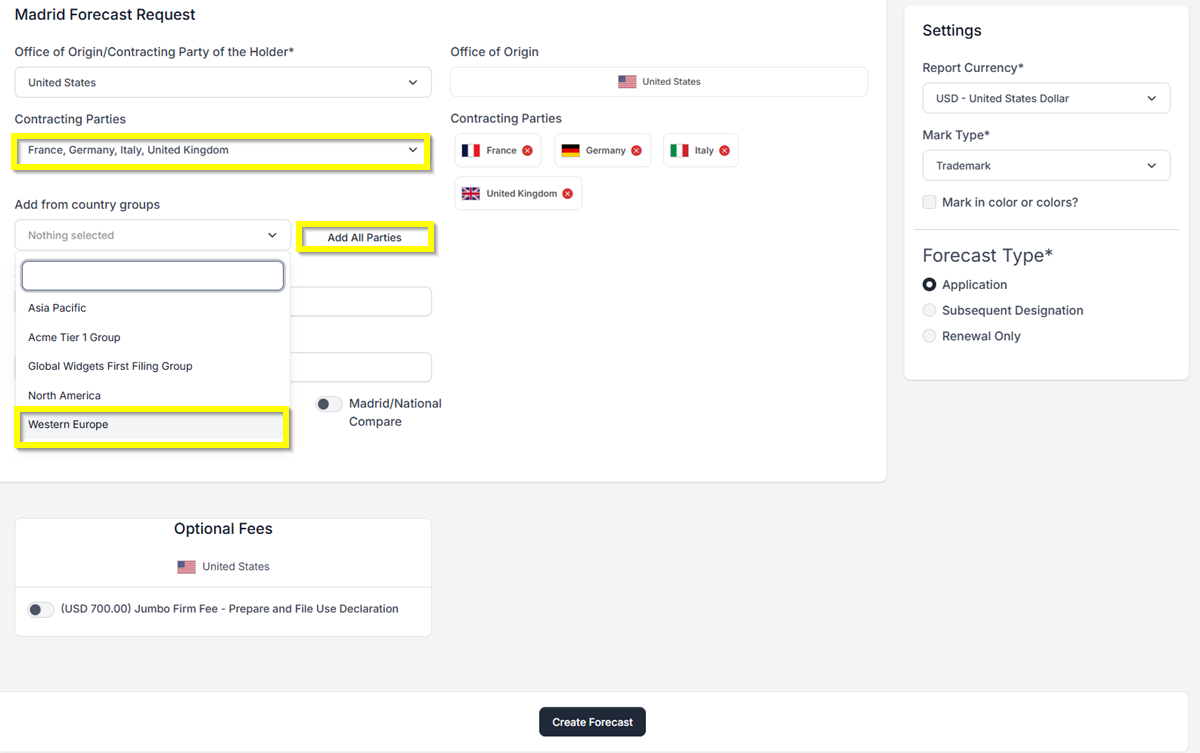Image resolution: width=1200 pixels, height=753 pixels.
Task: Click the Create Forecast button
Action: point(592,722)
